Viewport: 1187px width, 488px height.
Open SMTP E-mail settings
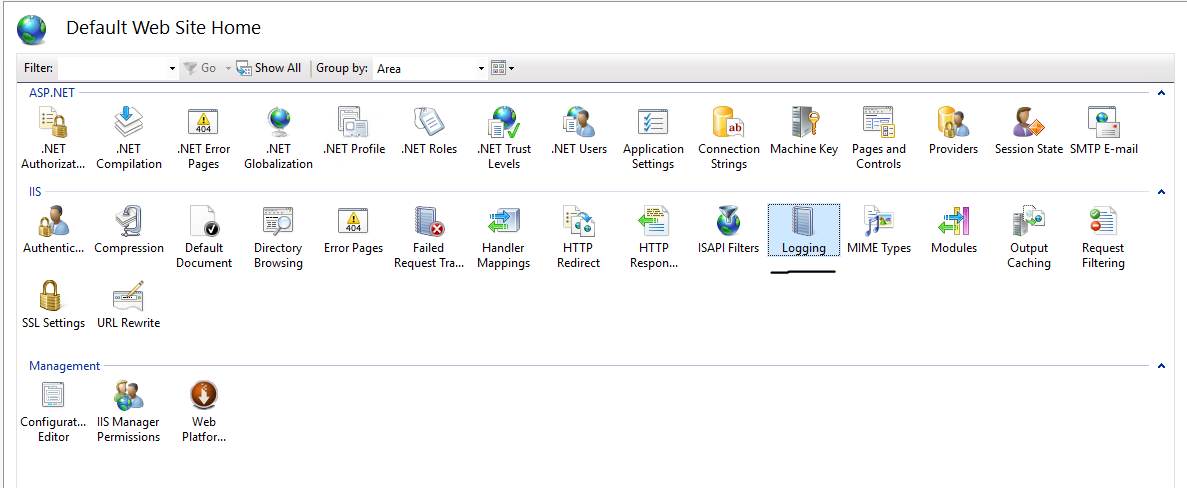(x=1104, y=132)
